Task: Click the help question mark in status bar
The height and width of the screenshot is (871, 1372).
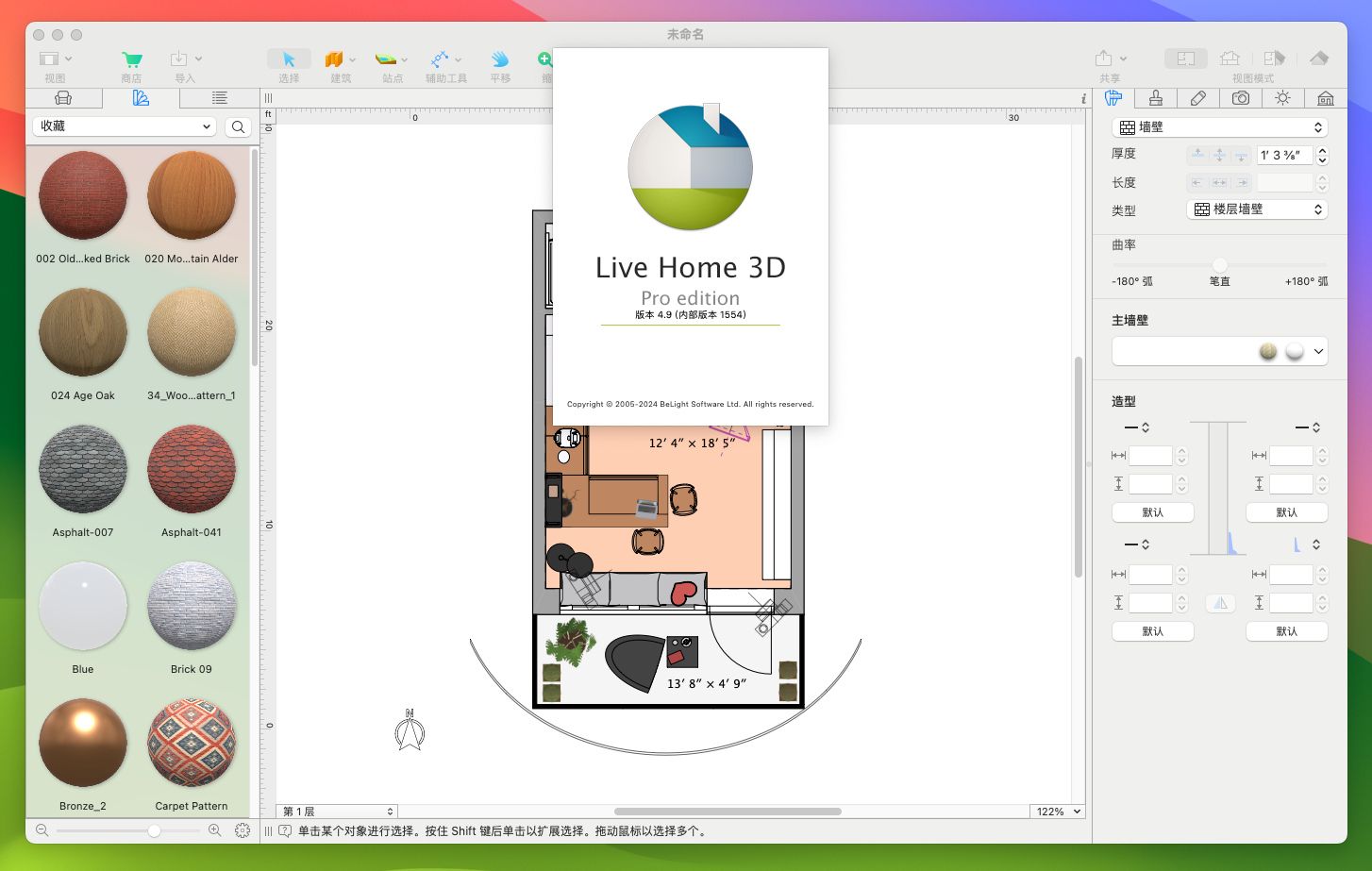Action: 284,830
